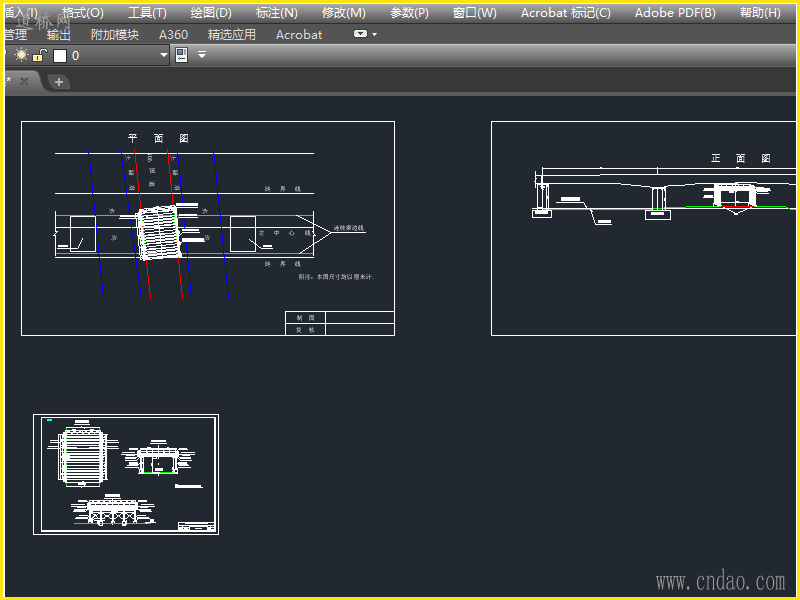This screenshot has width=800, height=600.
Task: Click the 复核 title block cell
Action: click(305, 330)
